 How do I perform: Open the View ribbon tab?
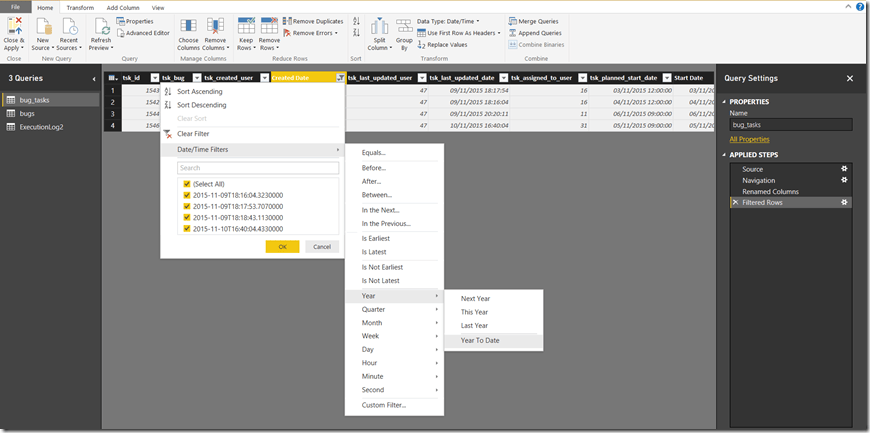click(x=158, y=8)
